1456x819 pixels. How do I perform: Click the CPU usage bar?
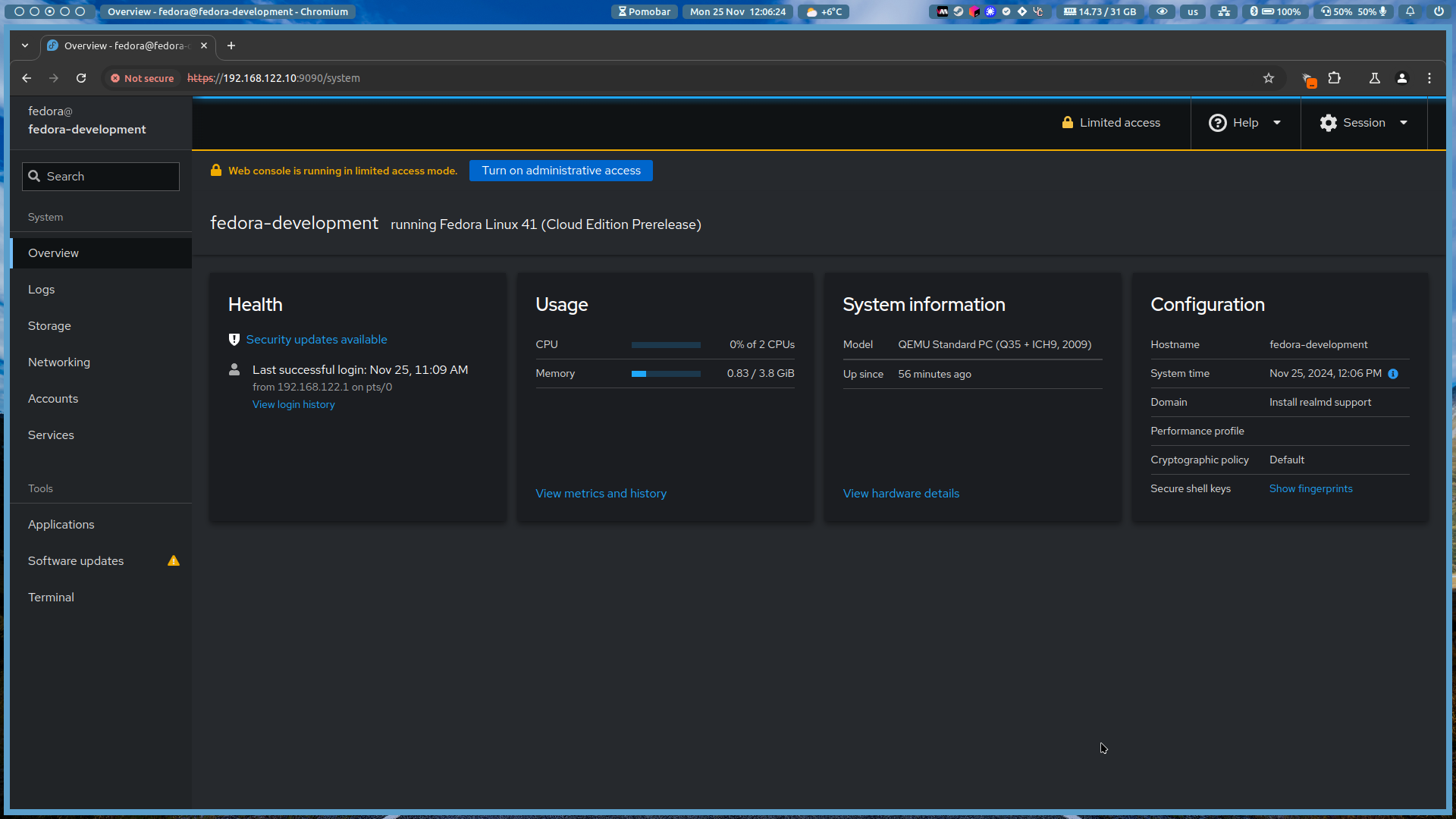(x=666, y=345)
